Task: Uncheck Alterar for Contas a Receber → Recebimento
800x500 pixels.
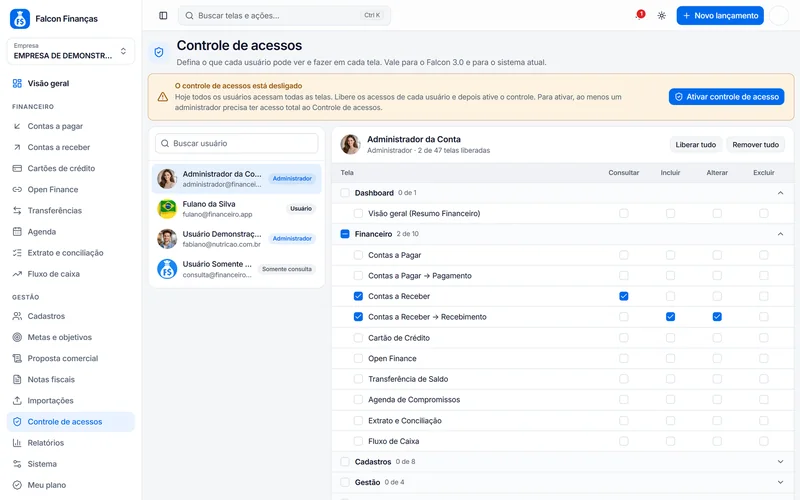Action: pos(717,317)
